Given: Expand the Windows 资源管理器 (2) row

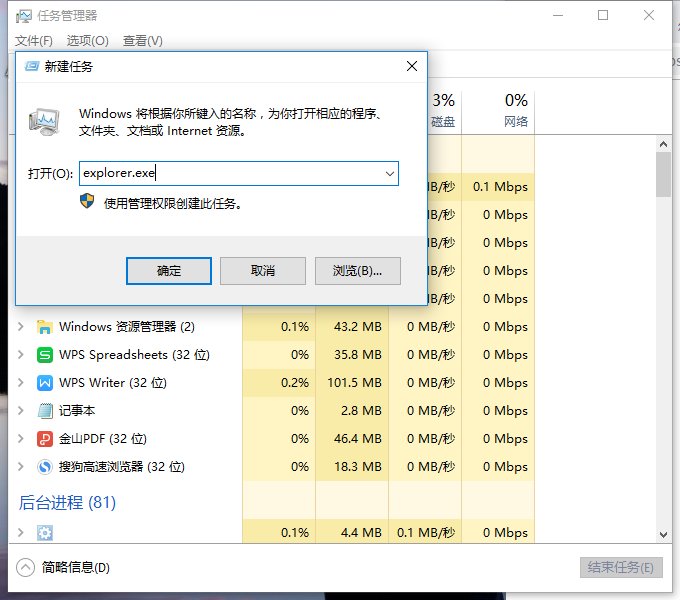Looking at the screenshot, I should (x=20, y=326).
